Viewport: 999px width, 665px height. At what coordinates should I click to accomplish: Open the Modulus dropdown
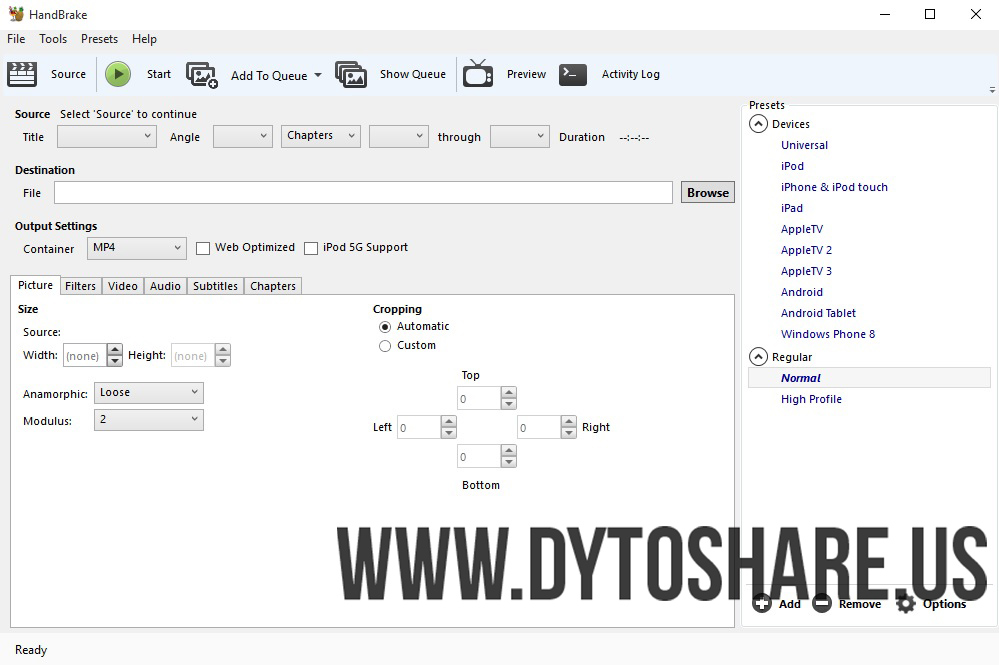[148, 420]
